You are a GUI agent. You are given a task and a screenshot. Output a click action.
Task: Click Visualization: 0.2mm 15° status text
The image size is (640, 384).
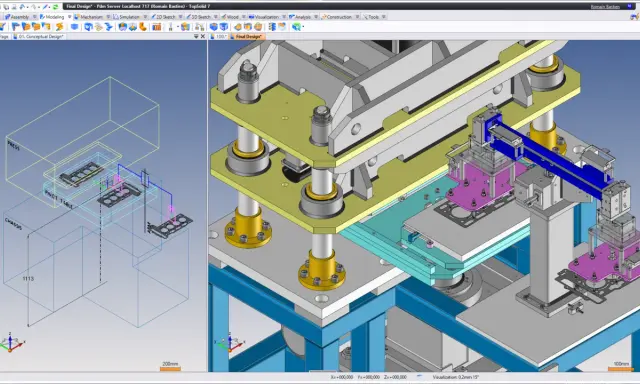(x=456, y=377)
